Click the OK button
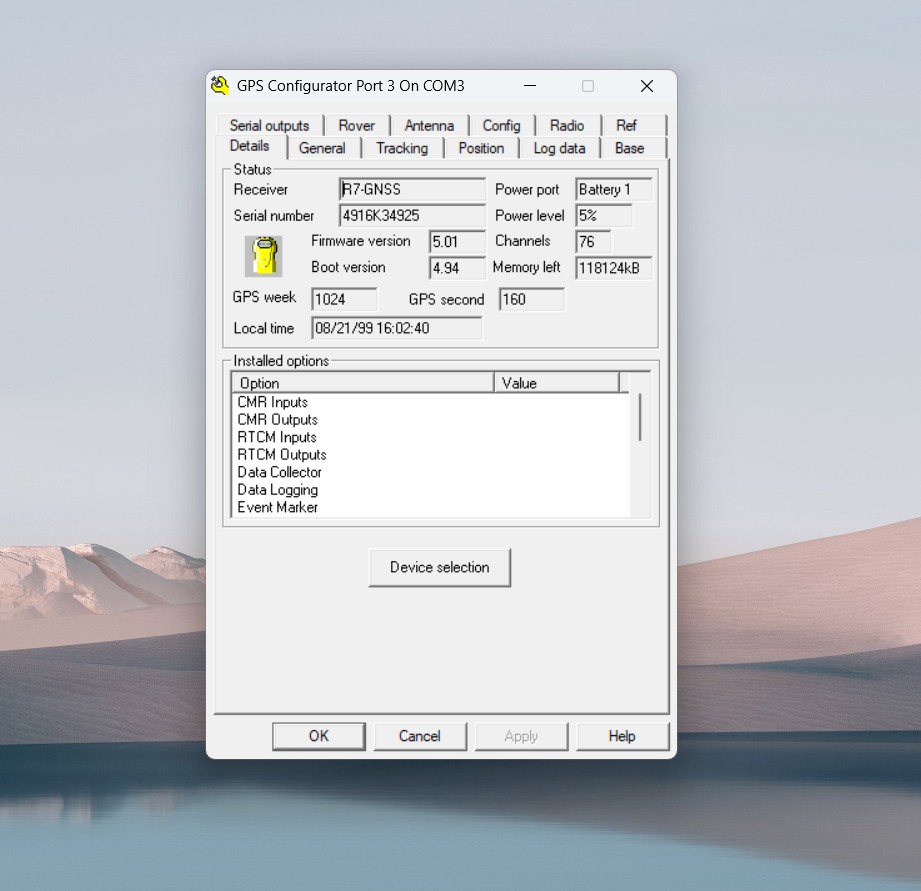Viewport: 921px width, 891px height. [x=319, y=736]
